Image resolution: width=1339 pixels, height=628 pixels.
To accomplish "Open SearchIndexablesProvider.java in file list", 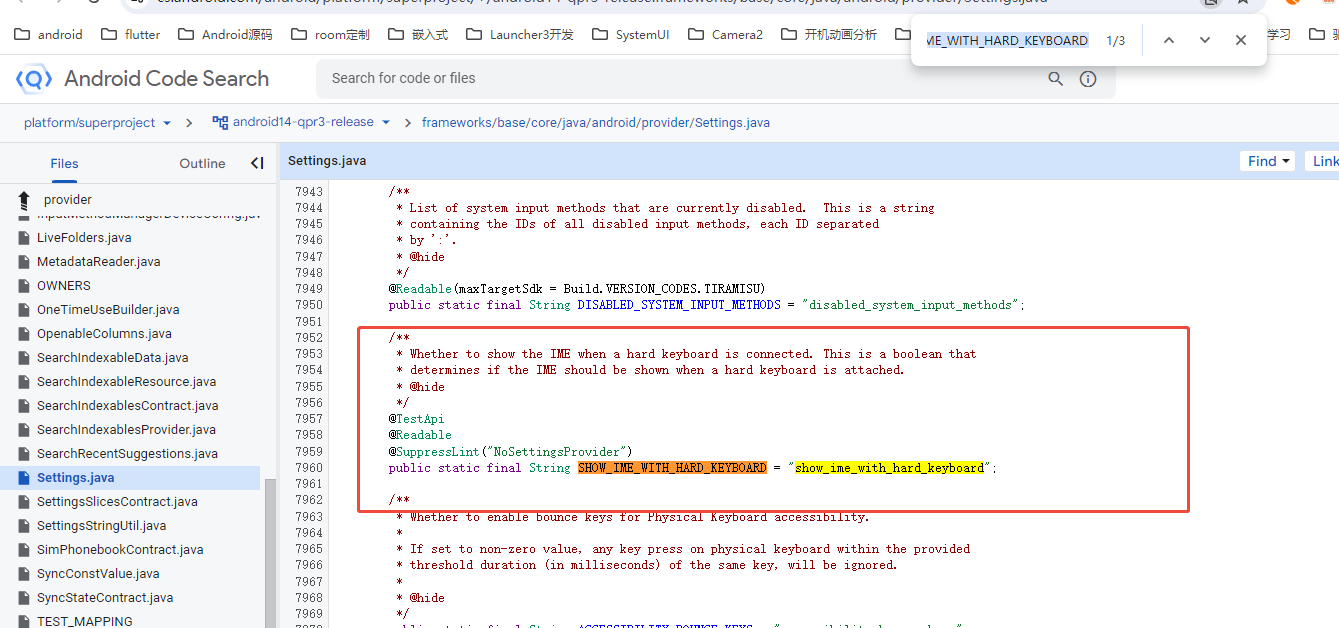I will [126, 430].
